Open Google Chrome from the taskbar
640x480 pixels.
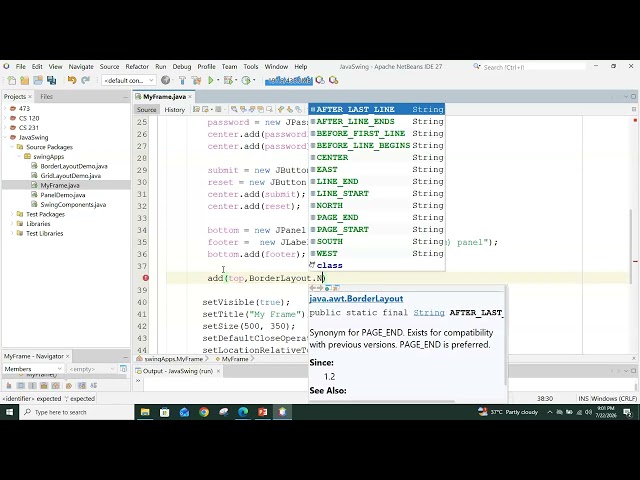click(x=204, y=412)
